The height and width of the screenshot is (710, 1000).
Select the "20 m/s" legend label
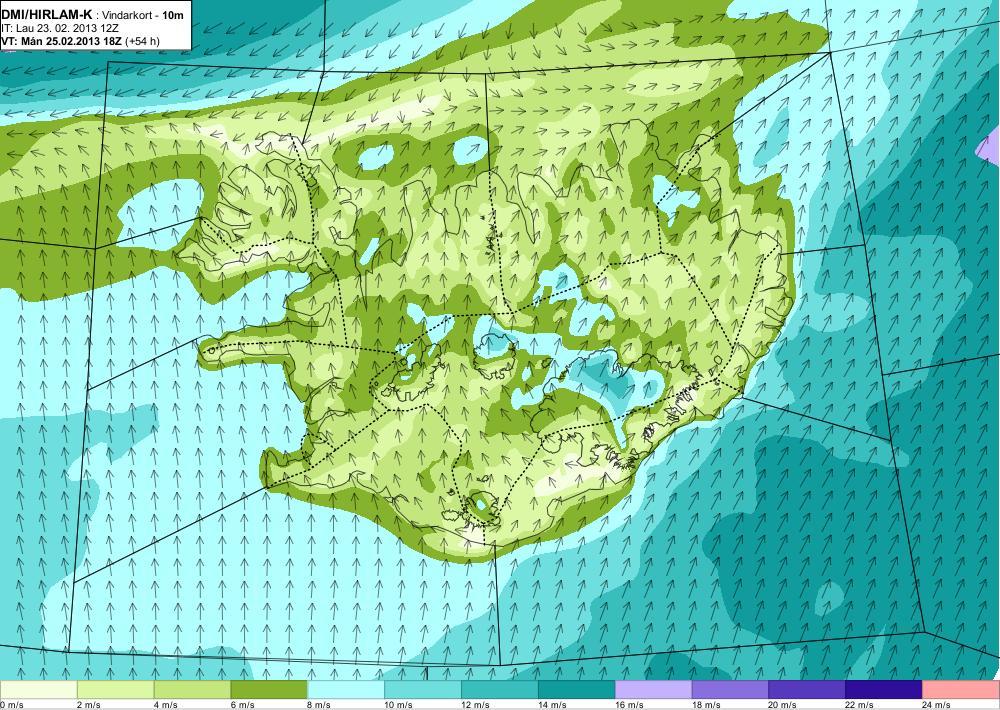pos(783,705)
